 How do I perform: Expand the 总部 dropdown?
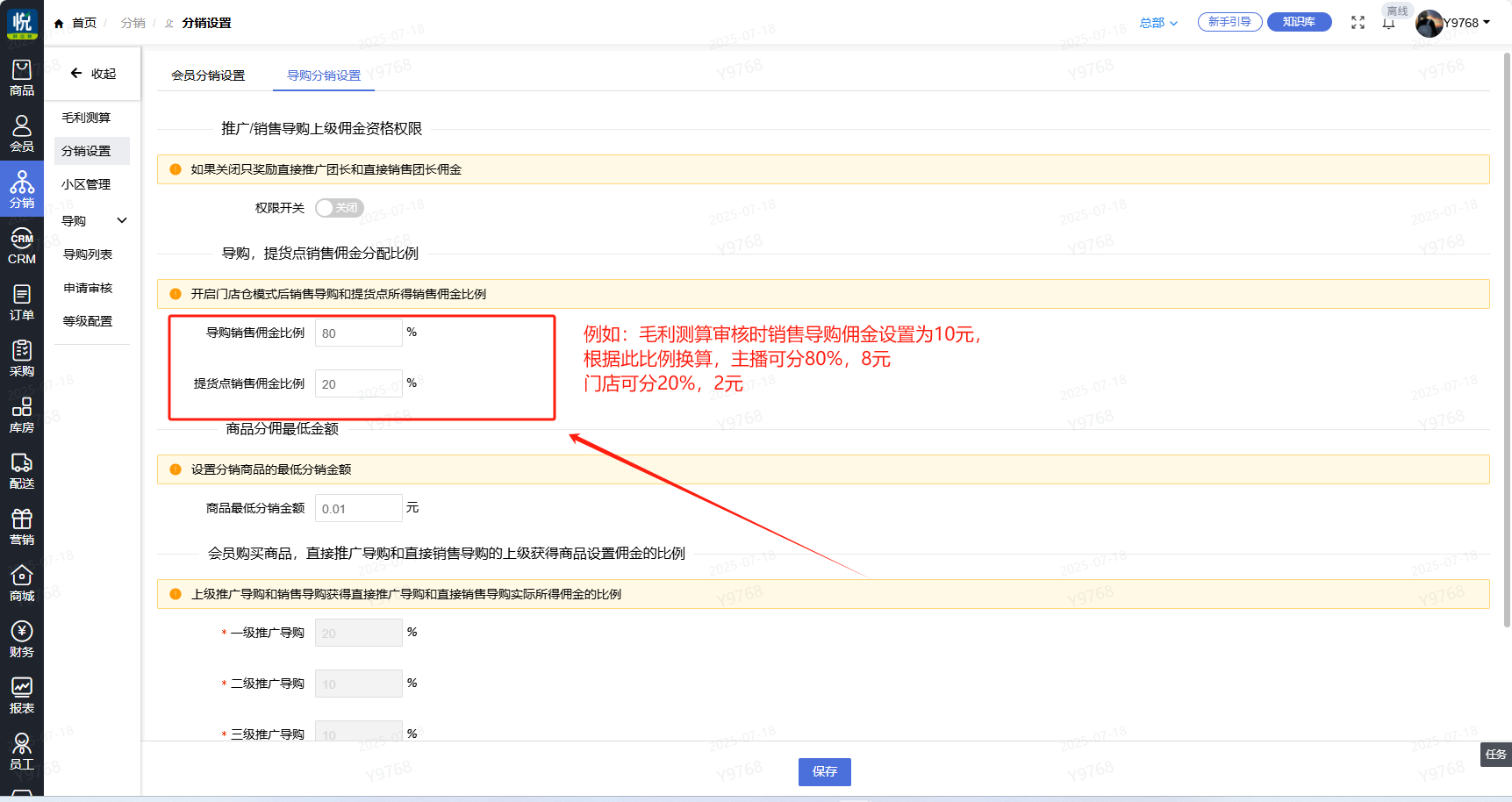click(1158, 23)
